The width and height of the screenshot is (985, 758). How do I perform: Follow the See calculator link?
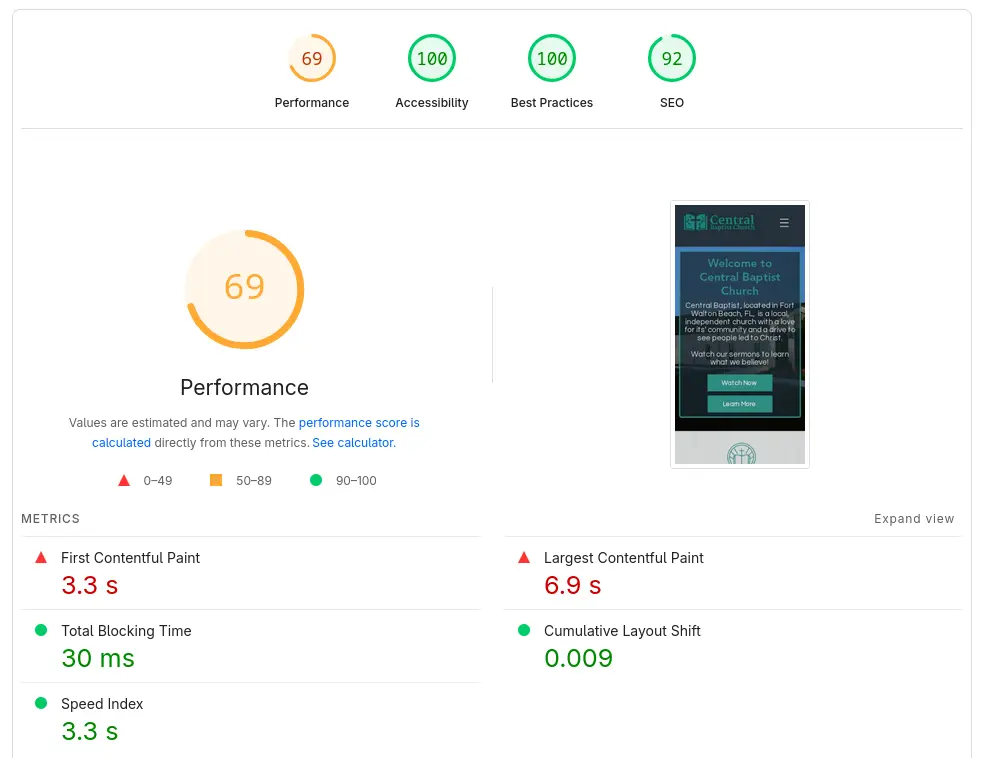tap(352, 442)
